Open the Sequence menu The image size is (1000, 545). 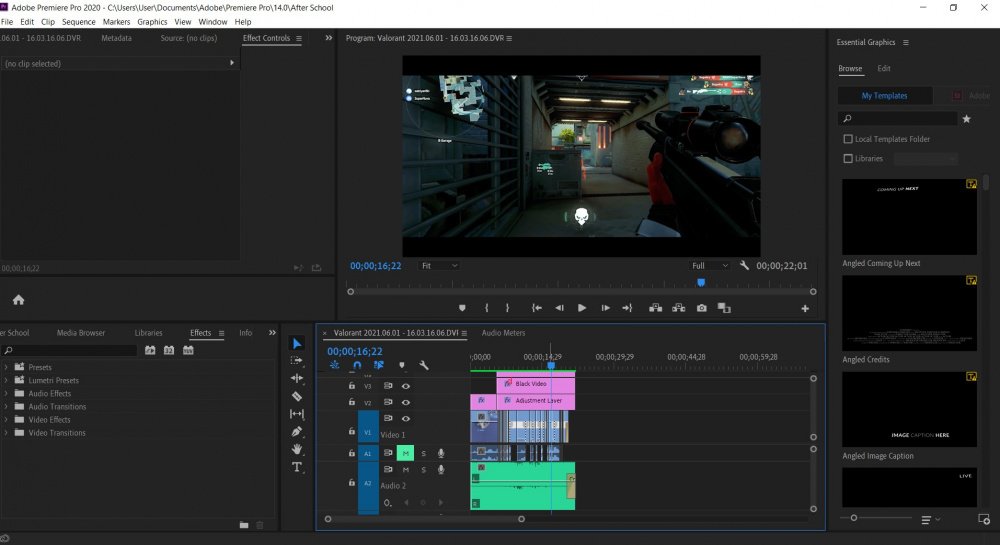(x=78, y=22)
